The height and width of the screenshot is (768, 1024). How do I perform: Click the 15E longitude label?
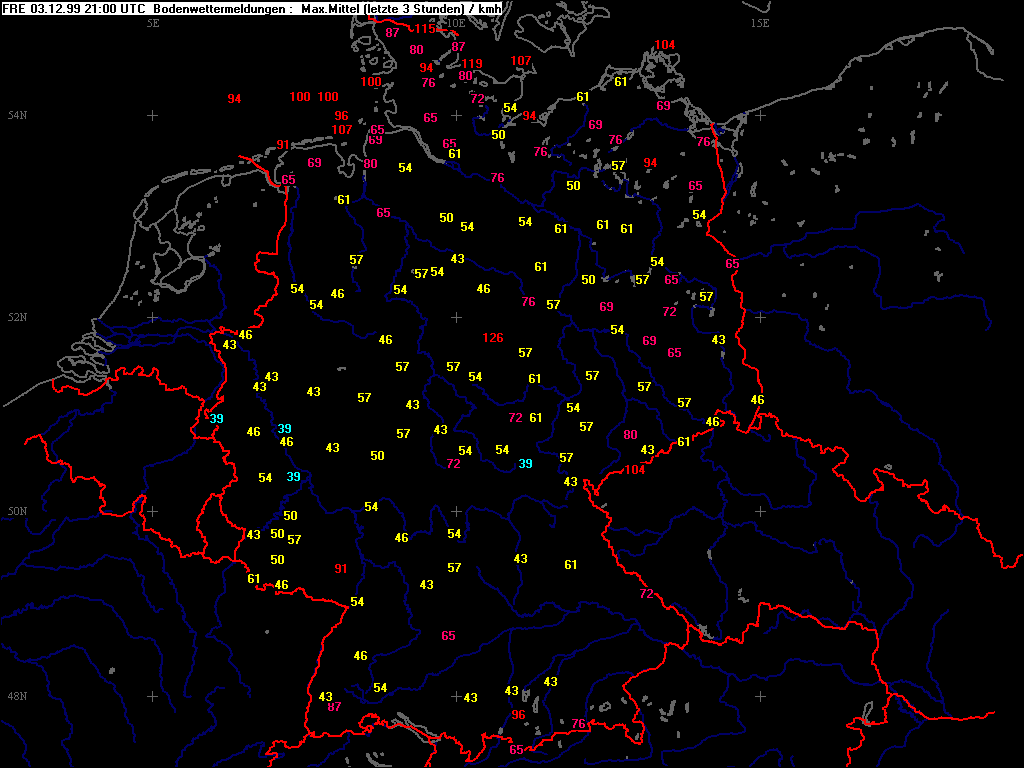point(760,23)
